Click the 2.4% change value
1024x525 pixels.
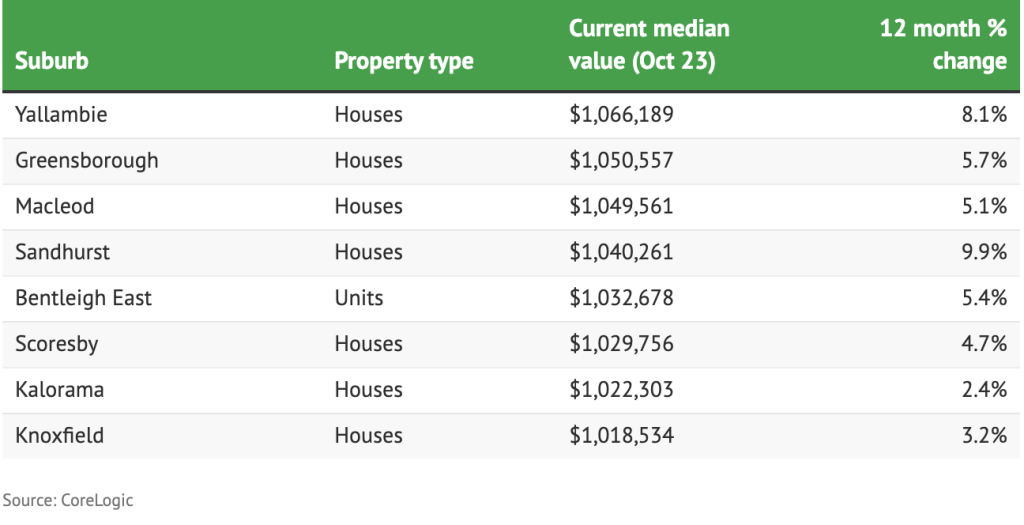pyautogui.click(x=983, y=390)
